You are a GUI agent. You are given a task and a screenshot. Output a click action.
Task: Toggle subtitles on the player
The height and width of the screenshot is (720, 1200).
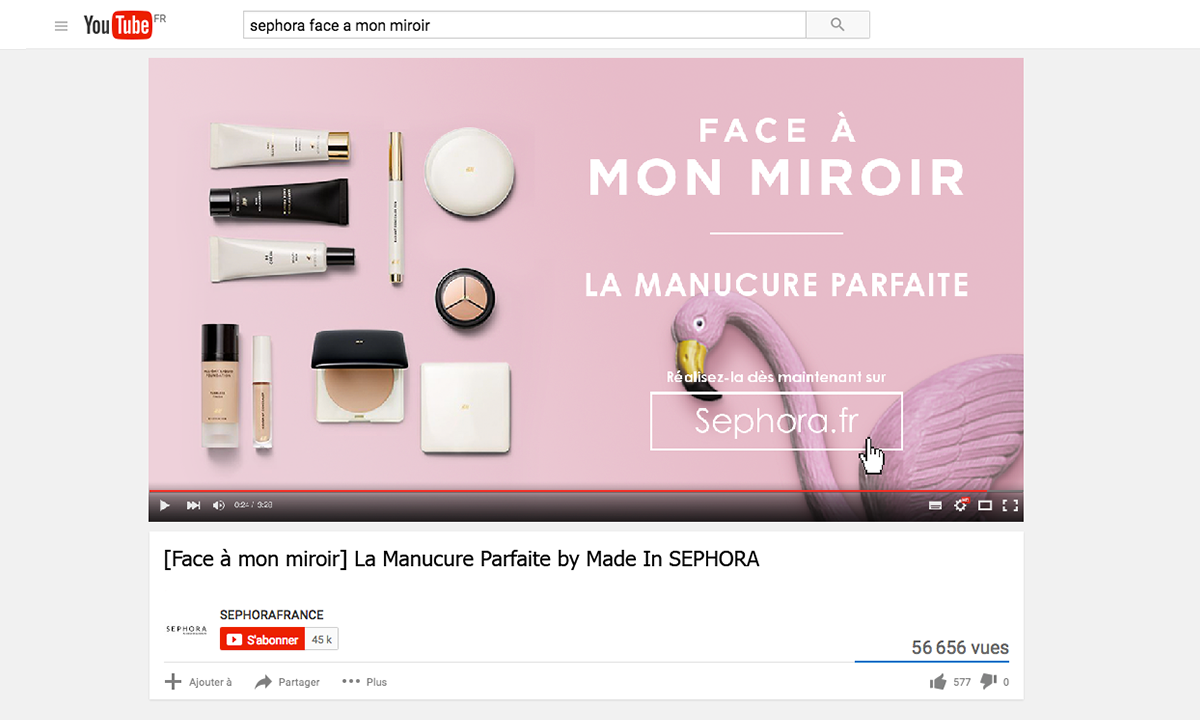[936, 506]
